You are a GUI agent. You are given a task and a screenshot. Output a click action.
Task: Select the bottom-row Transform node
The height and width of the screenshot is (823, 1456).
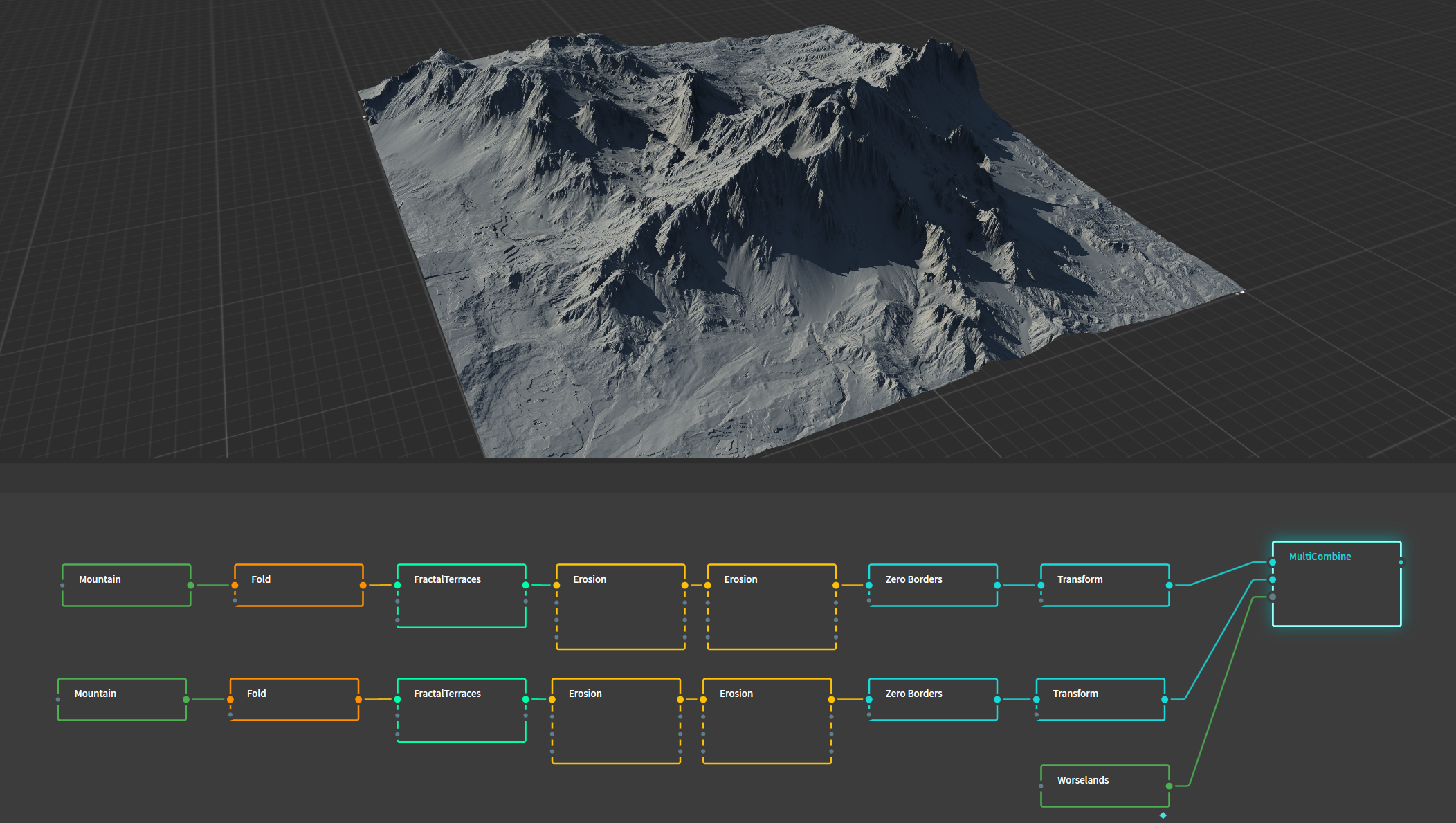1100,700
